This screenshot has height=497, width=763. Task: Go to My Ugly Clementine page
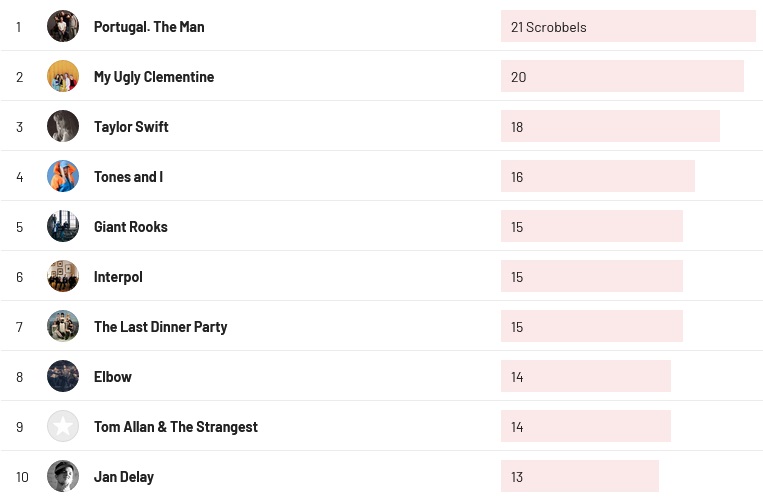tap(154, 77)
